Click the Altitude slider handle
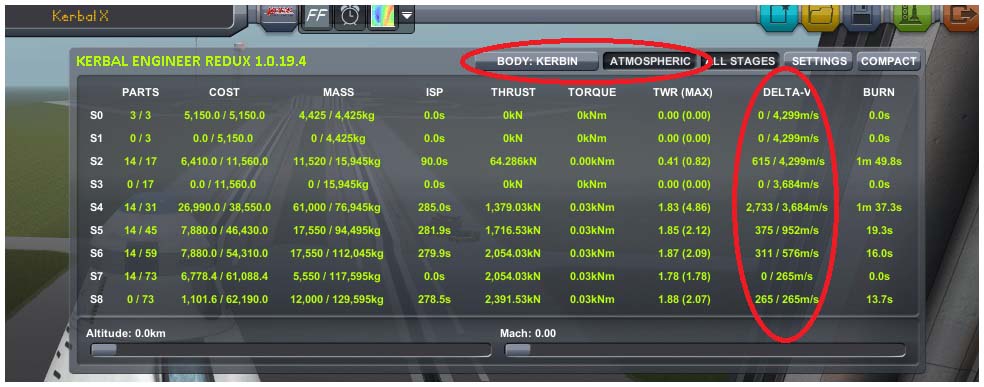The height and width of the screenshot is (387, 984). click(x=104, y=349)
